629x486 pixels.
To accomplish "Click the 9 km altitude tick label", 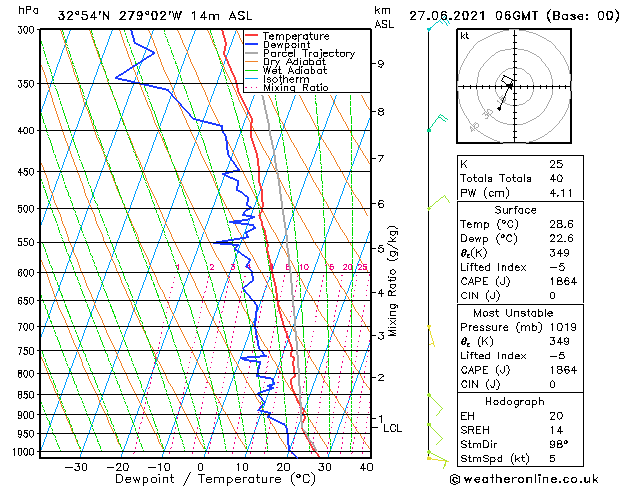I will pos(380,64).
